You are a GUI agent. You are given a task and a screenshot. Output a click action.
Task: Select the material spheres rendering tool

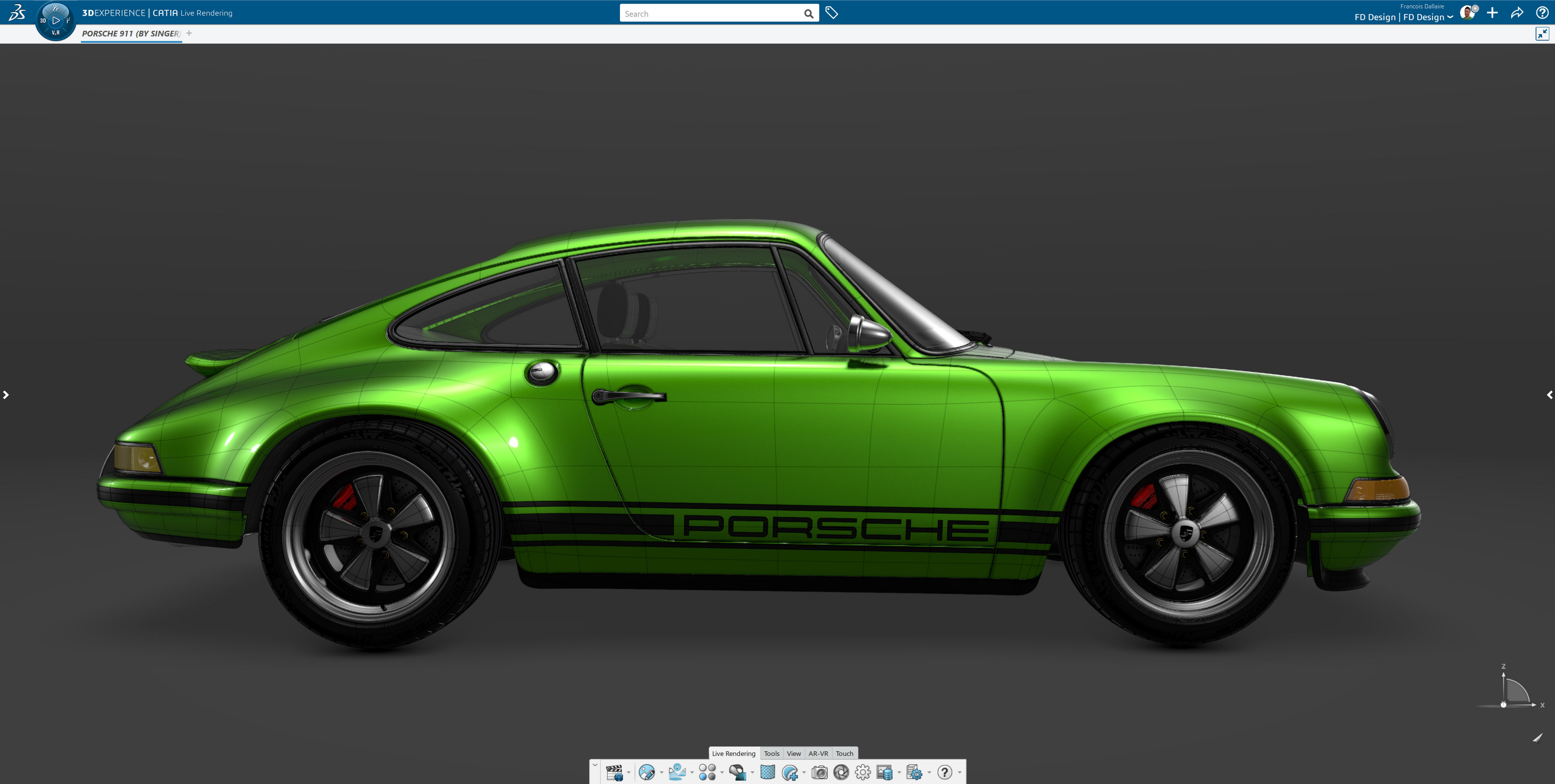click(x=707, y=773)
